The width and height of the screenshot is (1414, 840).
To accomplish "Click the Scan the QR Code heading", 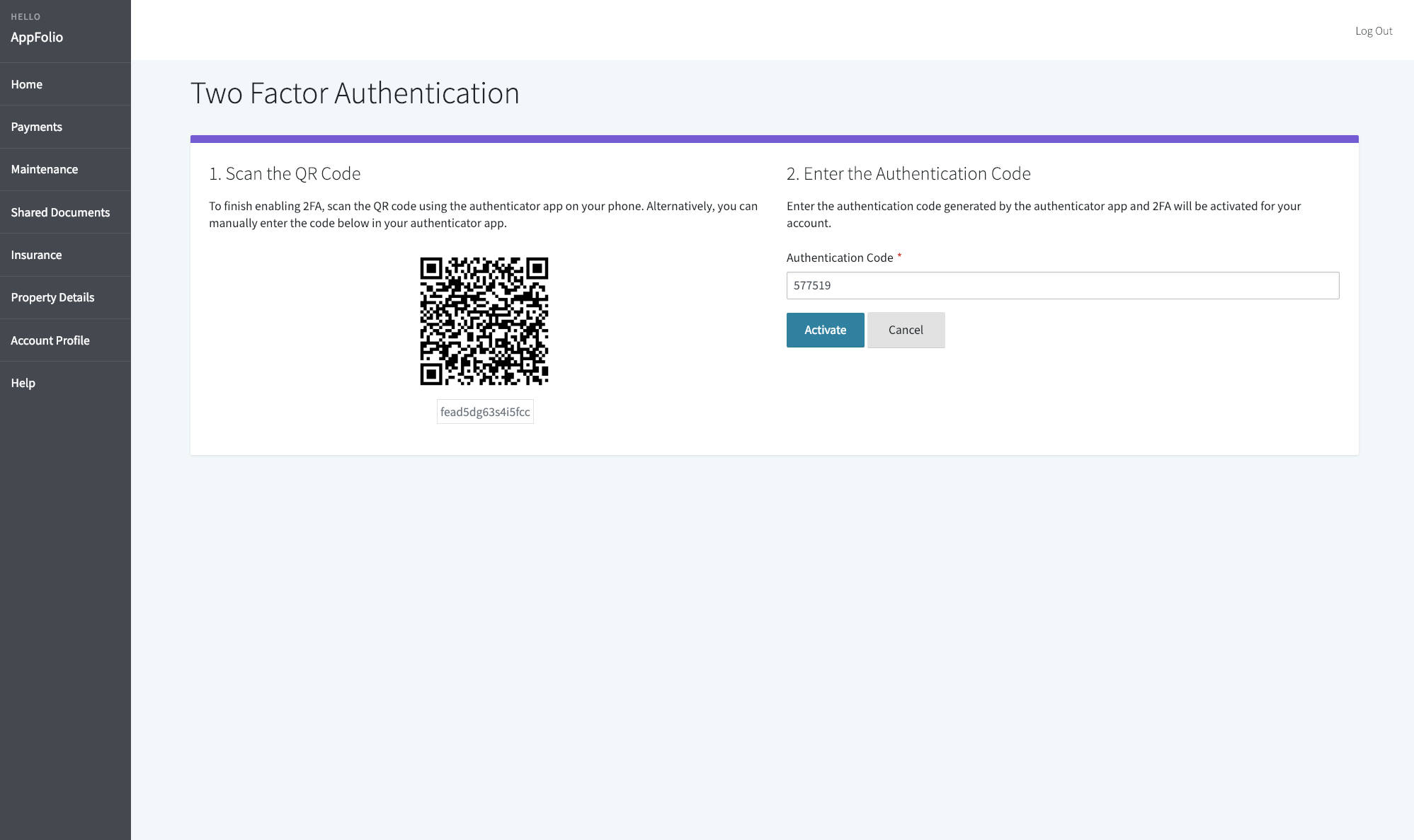I will click(285, 173).
